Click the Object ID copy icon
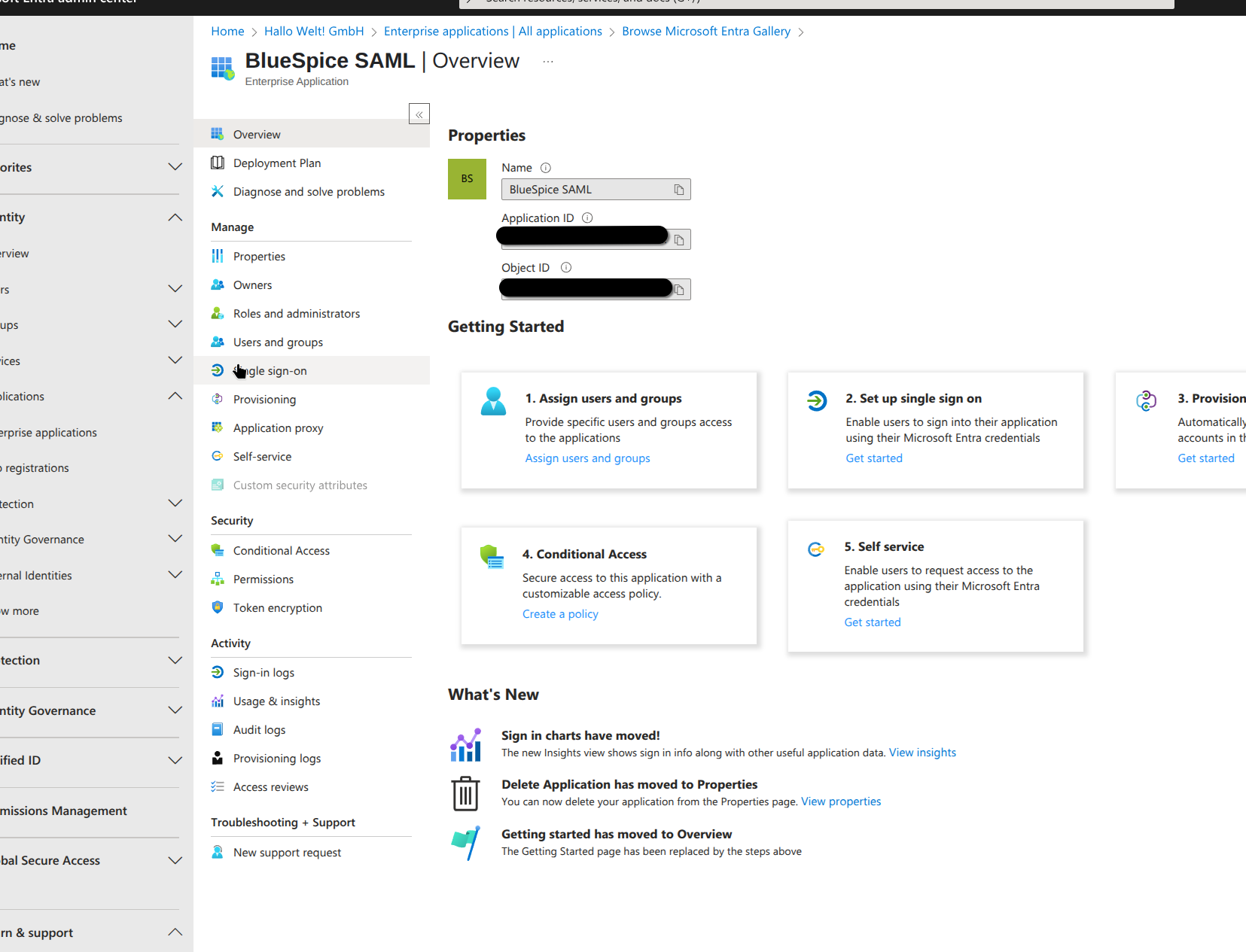This screenshot has width=1246, height=952. [678, 290]
